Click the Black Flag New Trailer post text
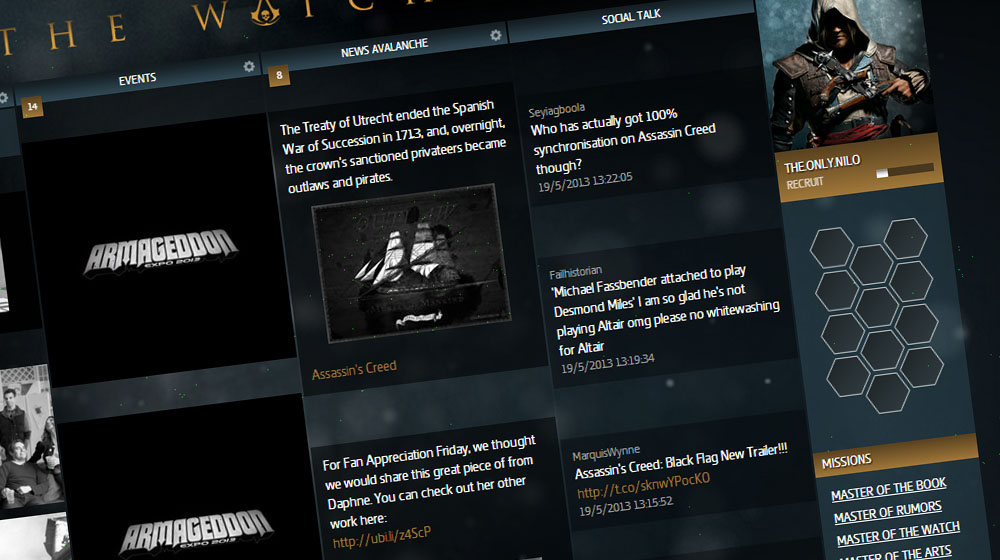 680,461
